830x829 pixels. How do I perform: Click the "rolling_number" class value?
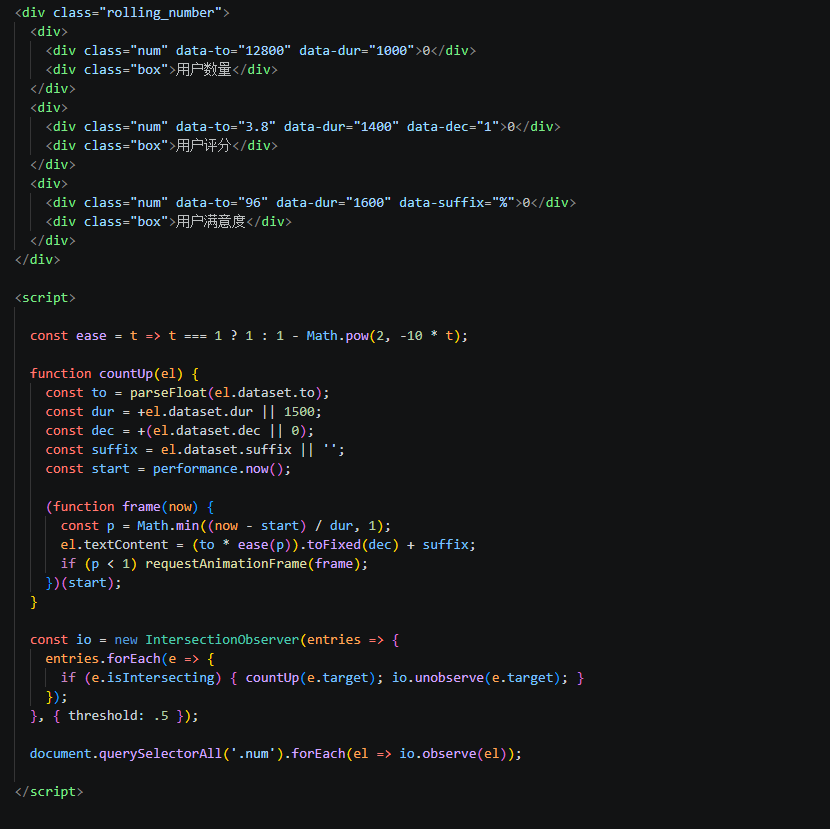165,13
